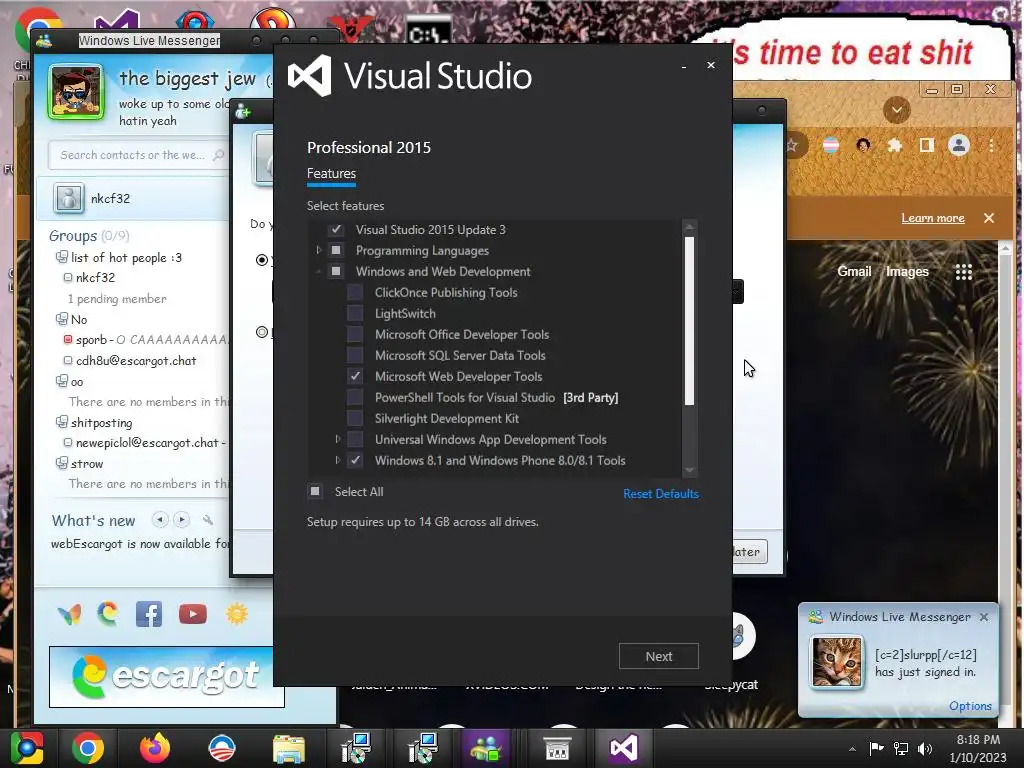Open Firefox from the taskbar
Screen dimensions: 1024x768
click(155, 748)
